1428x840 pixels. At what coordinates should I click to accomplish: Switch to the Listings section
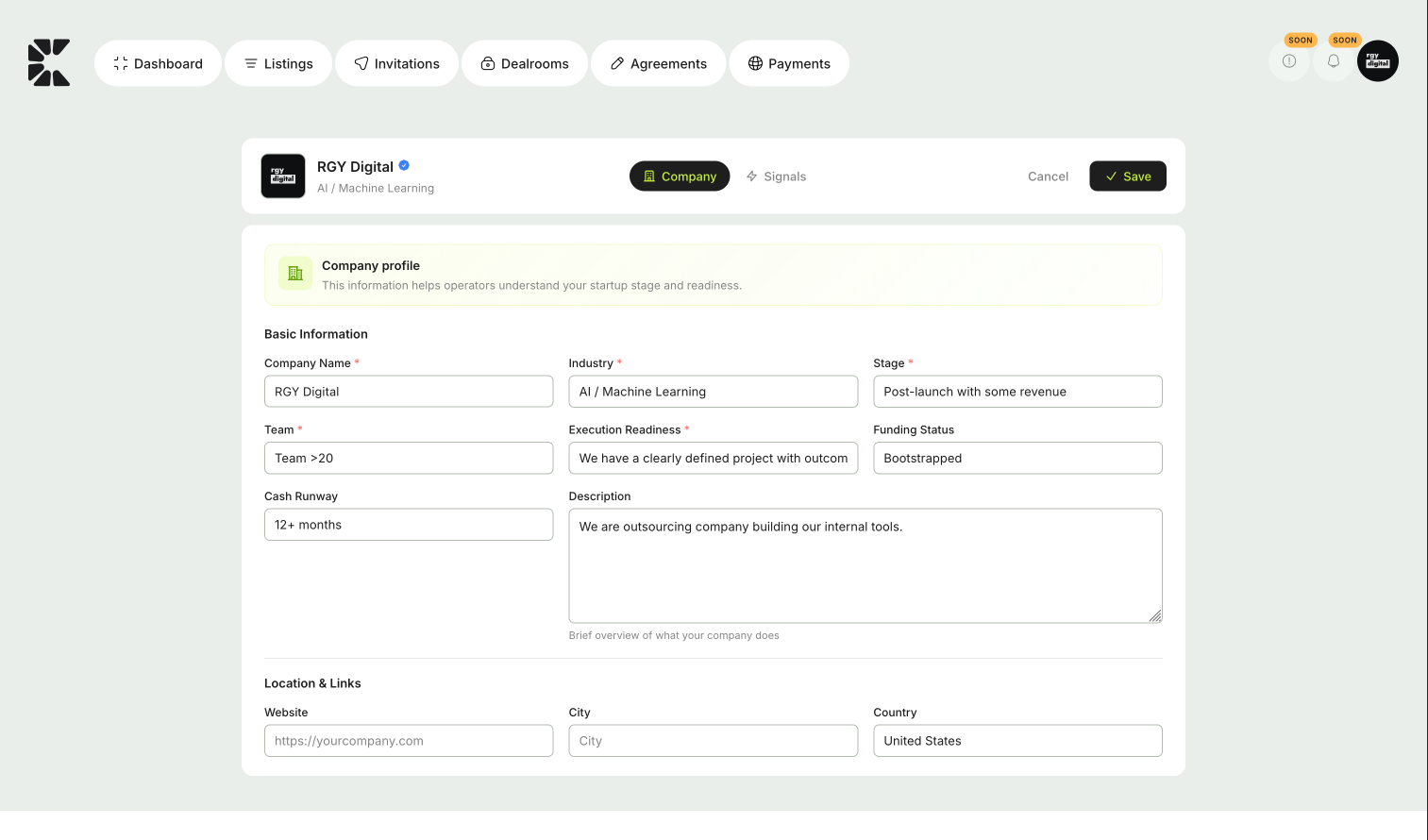(x=278, y=63)
